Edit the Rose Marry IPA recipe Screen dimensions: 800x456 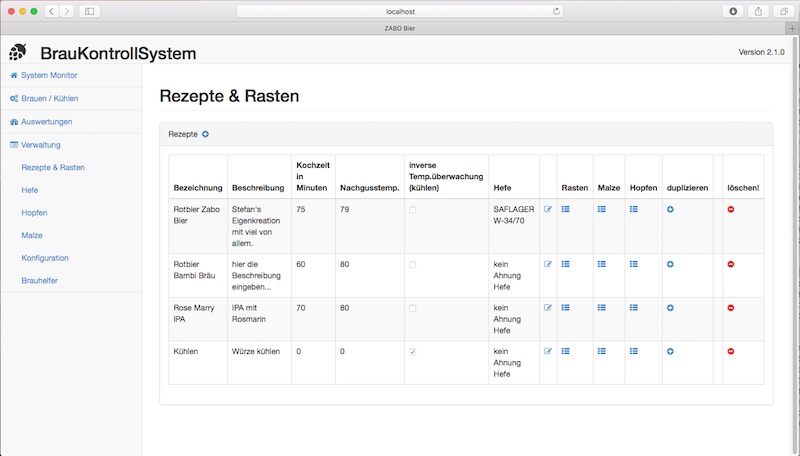pyautogui.click(x=548, y=308)
